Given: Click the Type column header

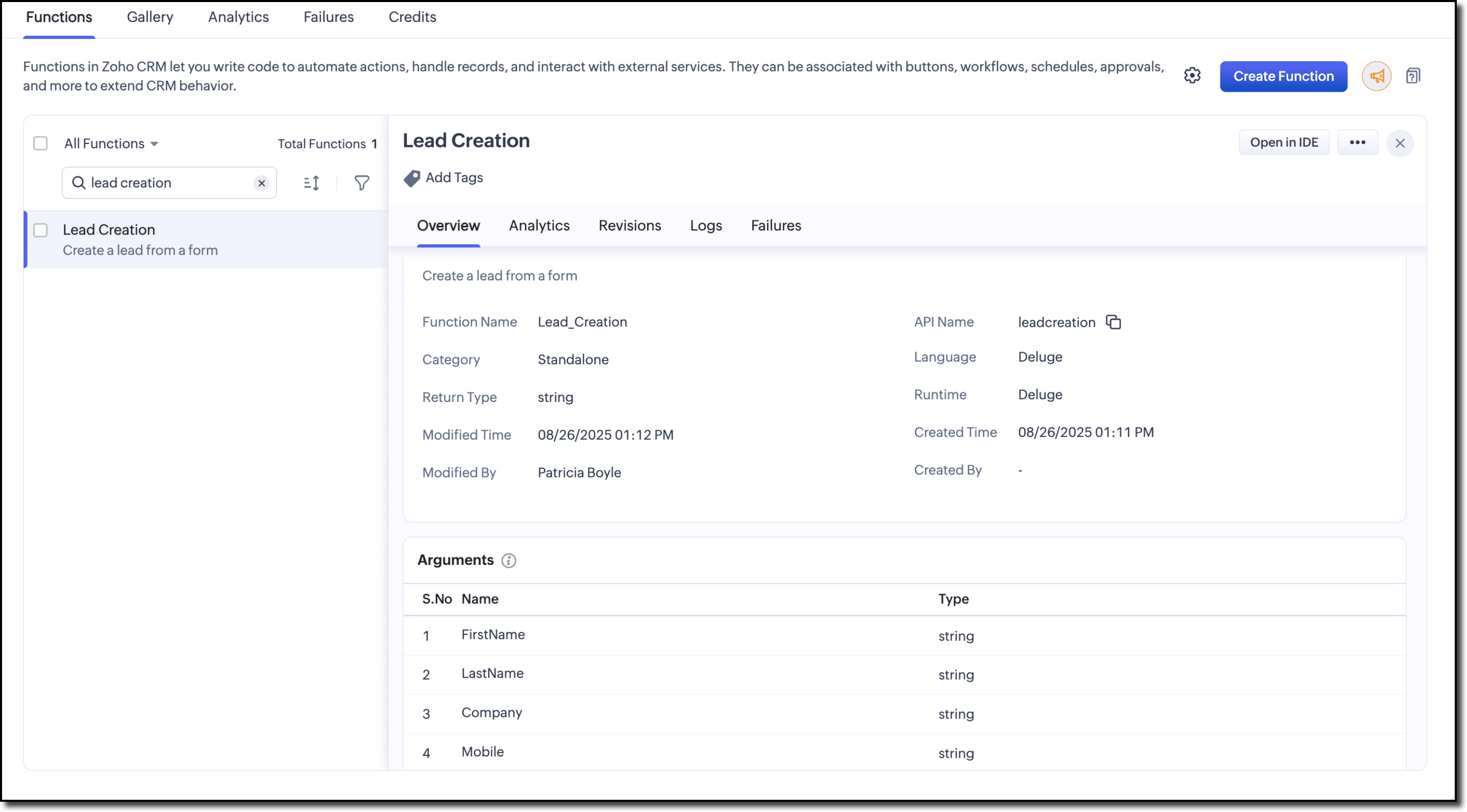Looking at the screenshot, I should click(x=953, y=599).
